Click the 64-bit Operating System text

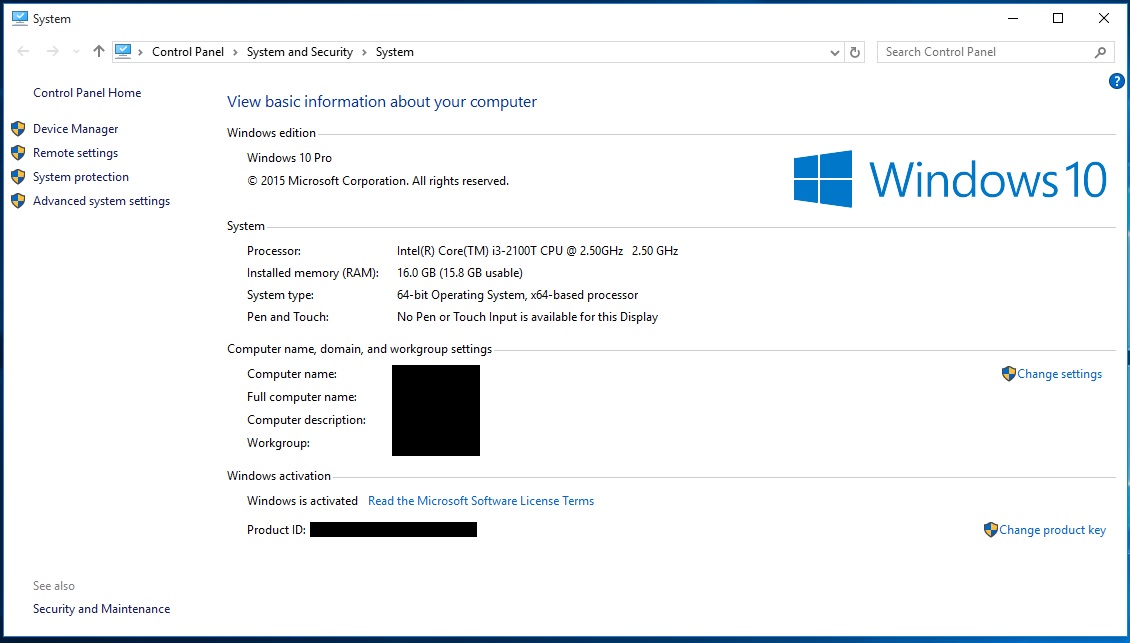(x=517, y=295)
